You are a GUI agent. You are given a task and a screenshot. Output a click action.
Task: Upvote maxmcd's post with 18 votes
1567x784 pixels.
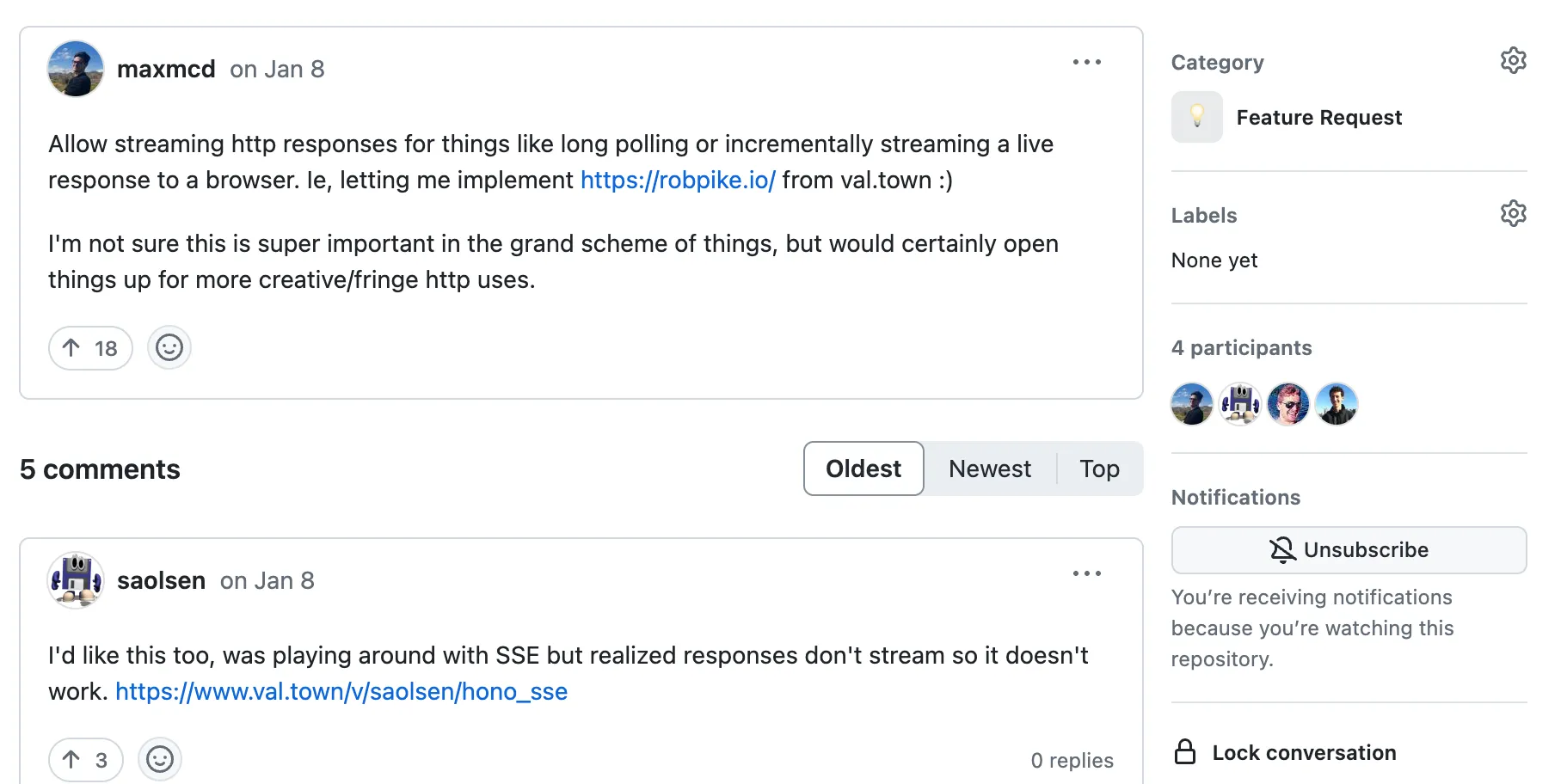pos(90,348)
